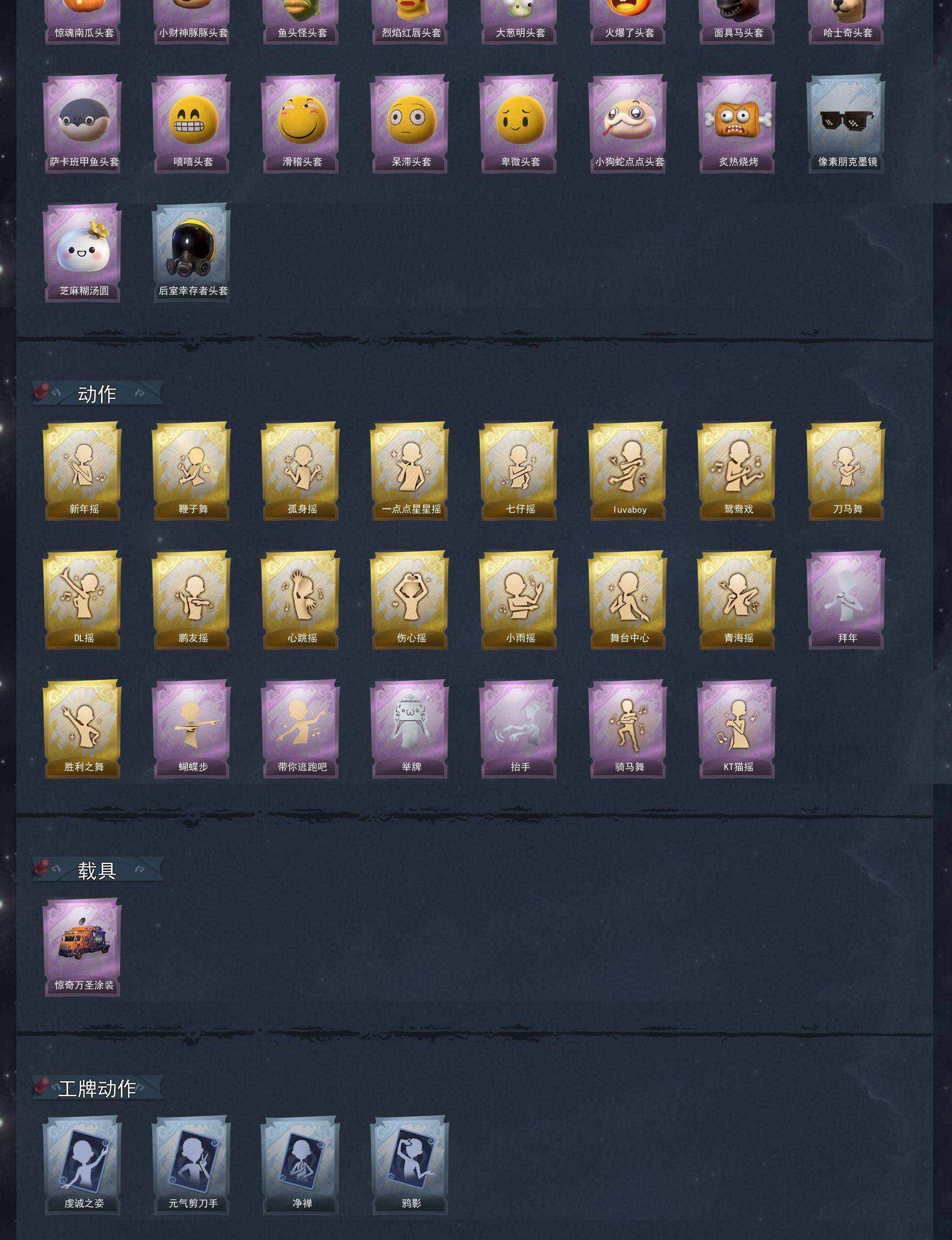The height and width of the screenshot is (1240, 952).
Task: Choose the 滑稽头套 emoji headgear
Action: [x=300, y=124]
